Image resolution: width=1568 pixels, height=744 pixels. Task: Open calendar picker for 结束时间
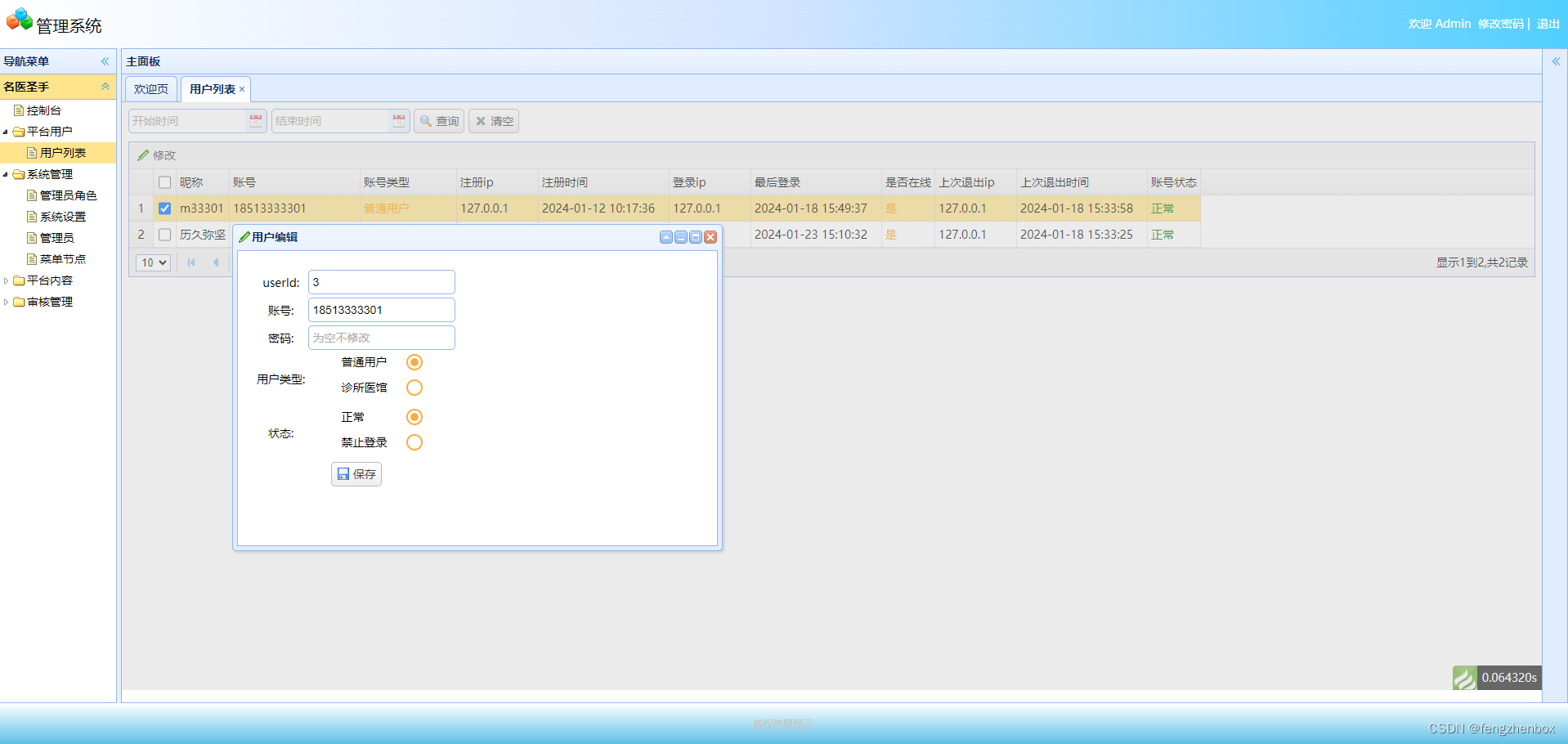click(x=399, y=121)
